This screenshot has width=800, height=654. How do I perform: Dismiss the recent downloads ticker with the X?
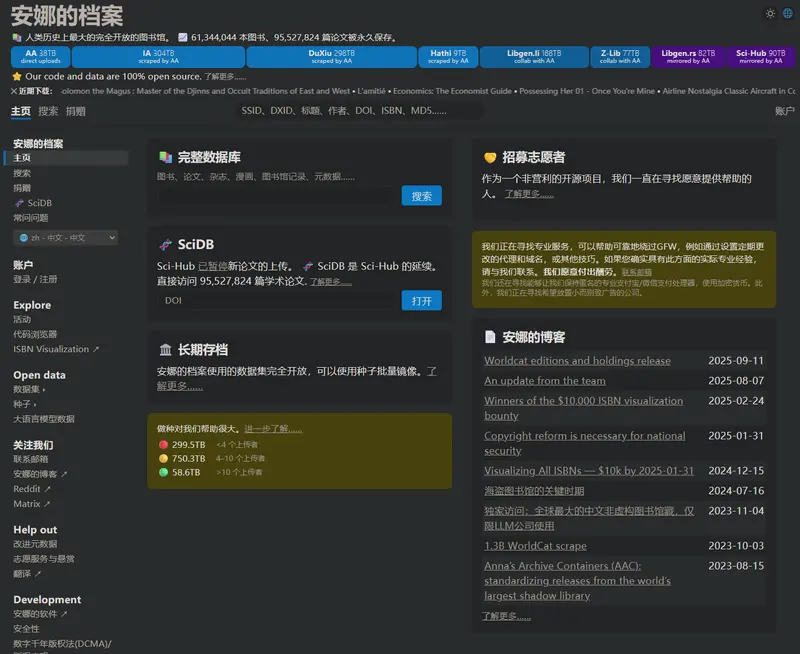(x=14, y=91)
